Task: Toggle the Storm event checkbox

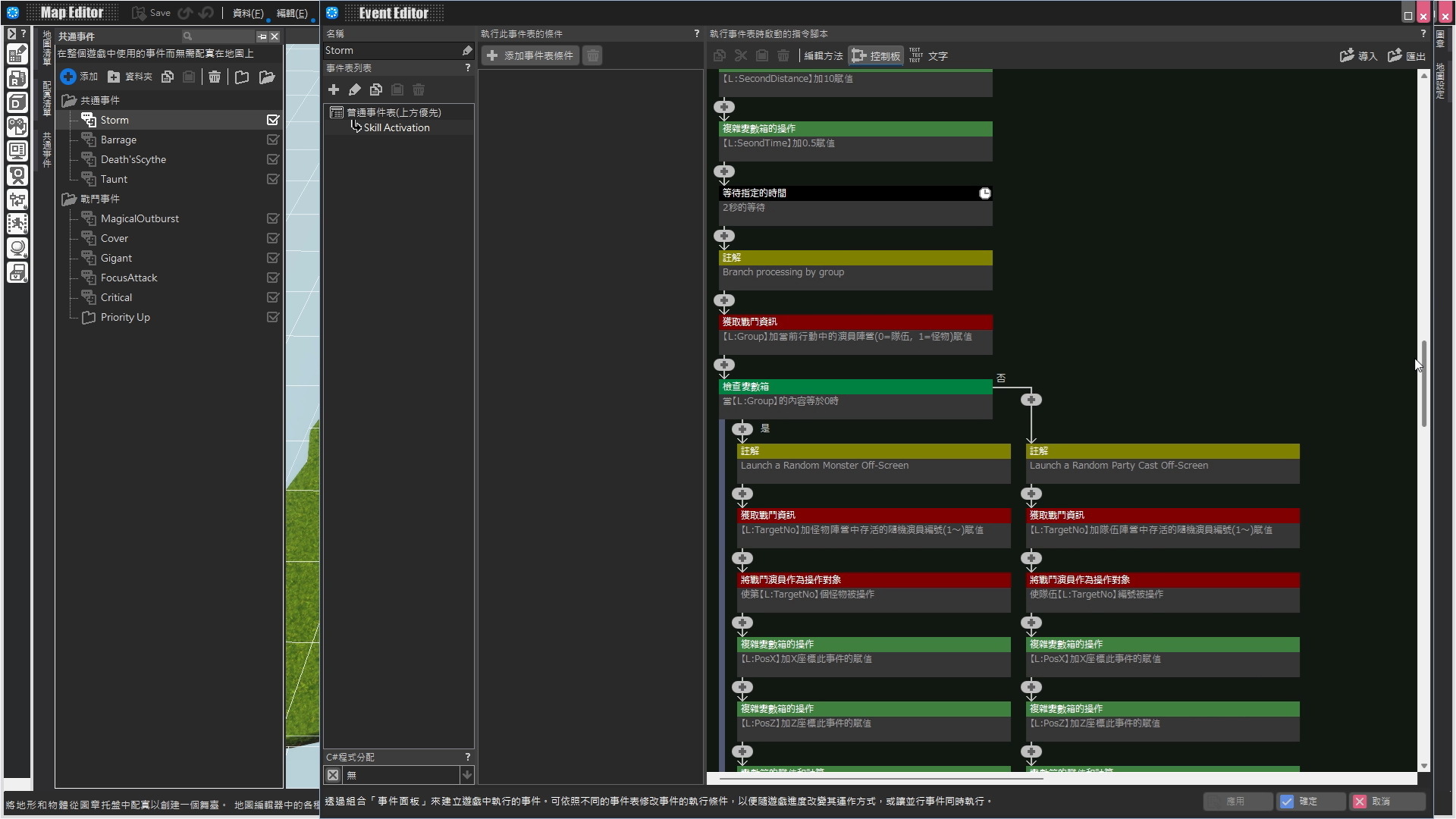Action: [x=273, y=120]
